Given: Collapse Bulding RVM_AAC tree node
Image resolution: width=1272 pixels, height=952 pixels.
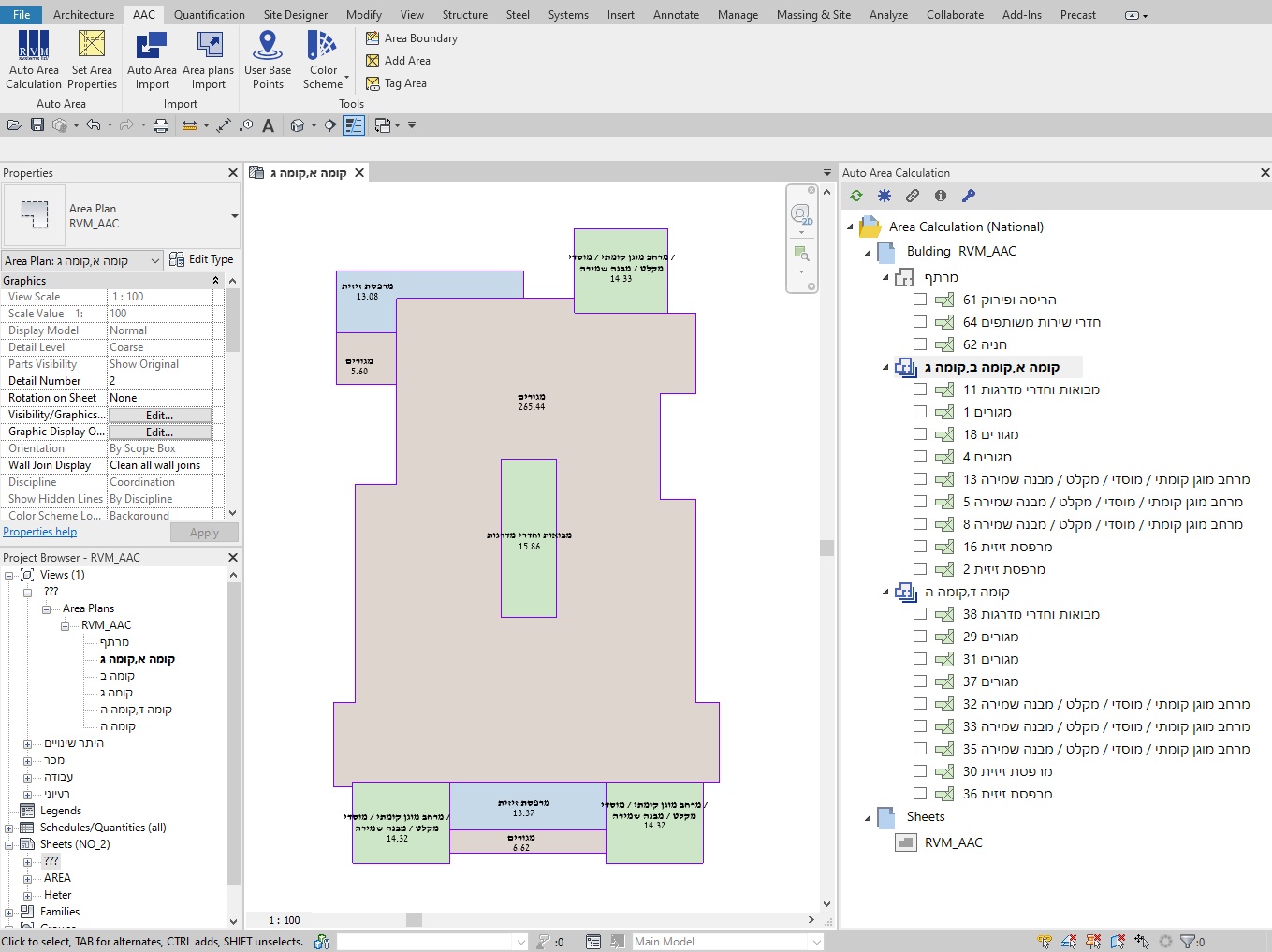Looking at the screenshot, I should click(868, 252).
